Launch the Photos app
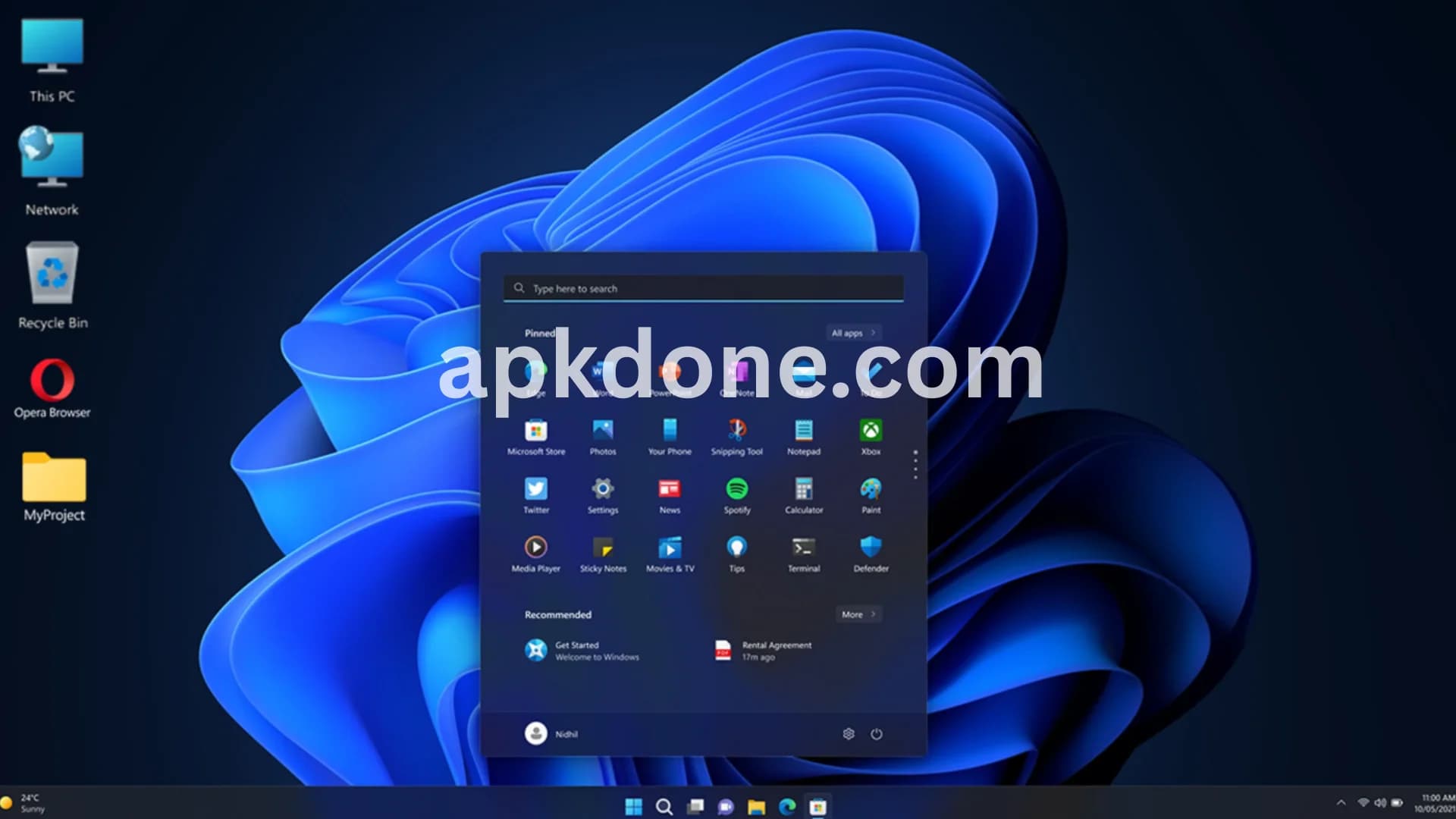Image resolution: width=1456 pixels, height=819 pixels. tap(603, 438)
